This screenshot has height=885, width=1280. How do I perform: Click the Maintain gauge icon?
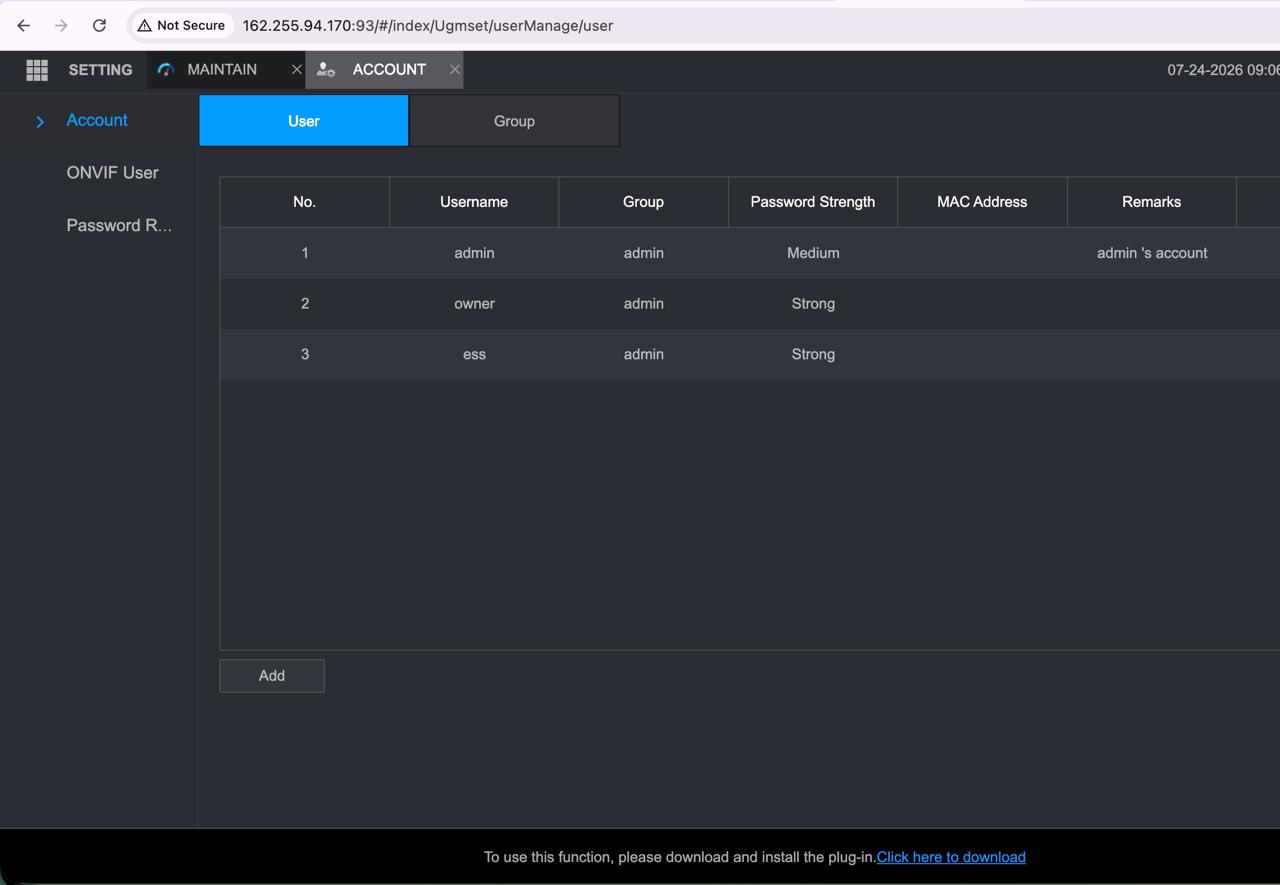(x=166, y=69)
